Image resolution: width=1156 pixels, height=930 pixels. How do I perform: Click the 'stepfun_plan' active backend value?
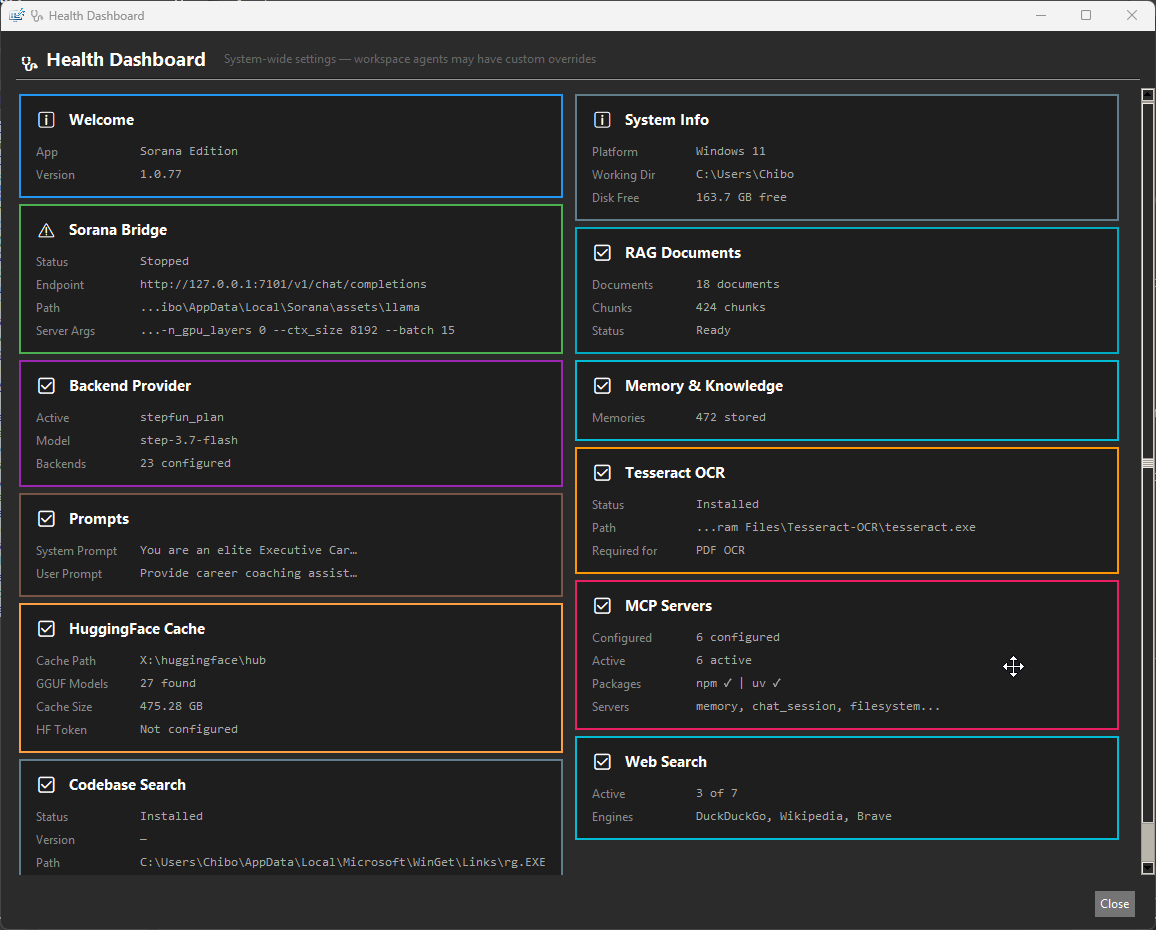pyautogui.click(x=181, y=417)
